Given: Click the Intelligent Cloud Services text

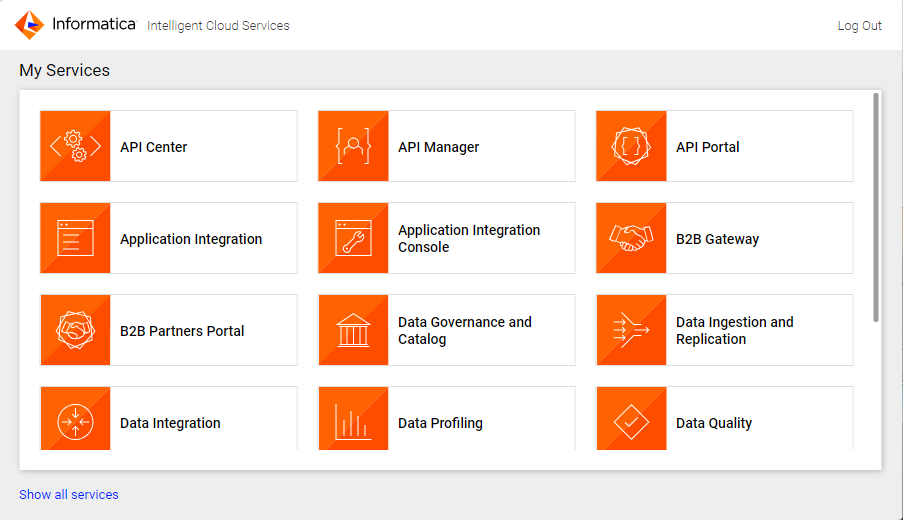Looking at the screenshot, I should (x=218, y=26).
